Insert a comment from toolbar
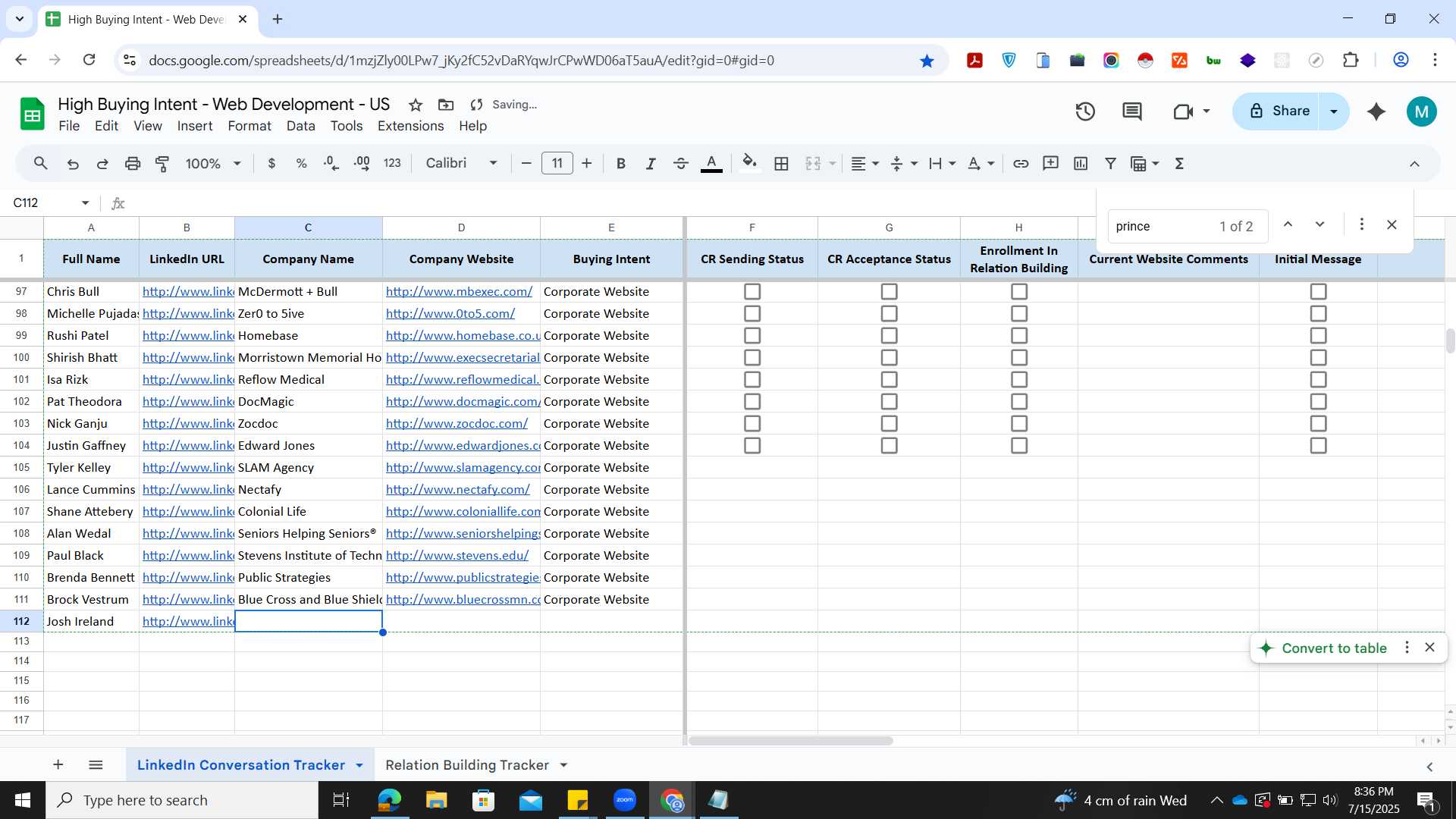The height and width of the screenshot is (819, 1456). tap(1050, 164)
